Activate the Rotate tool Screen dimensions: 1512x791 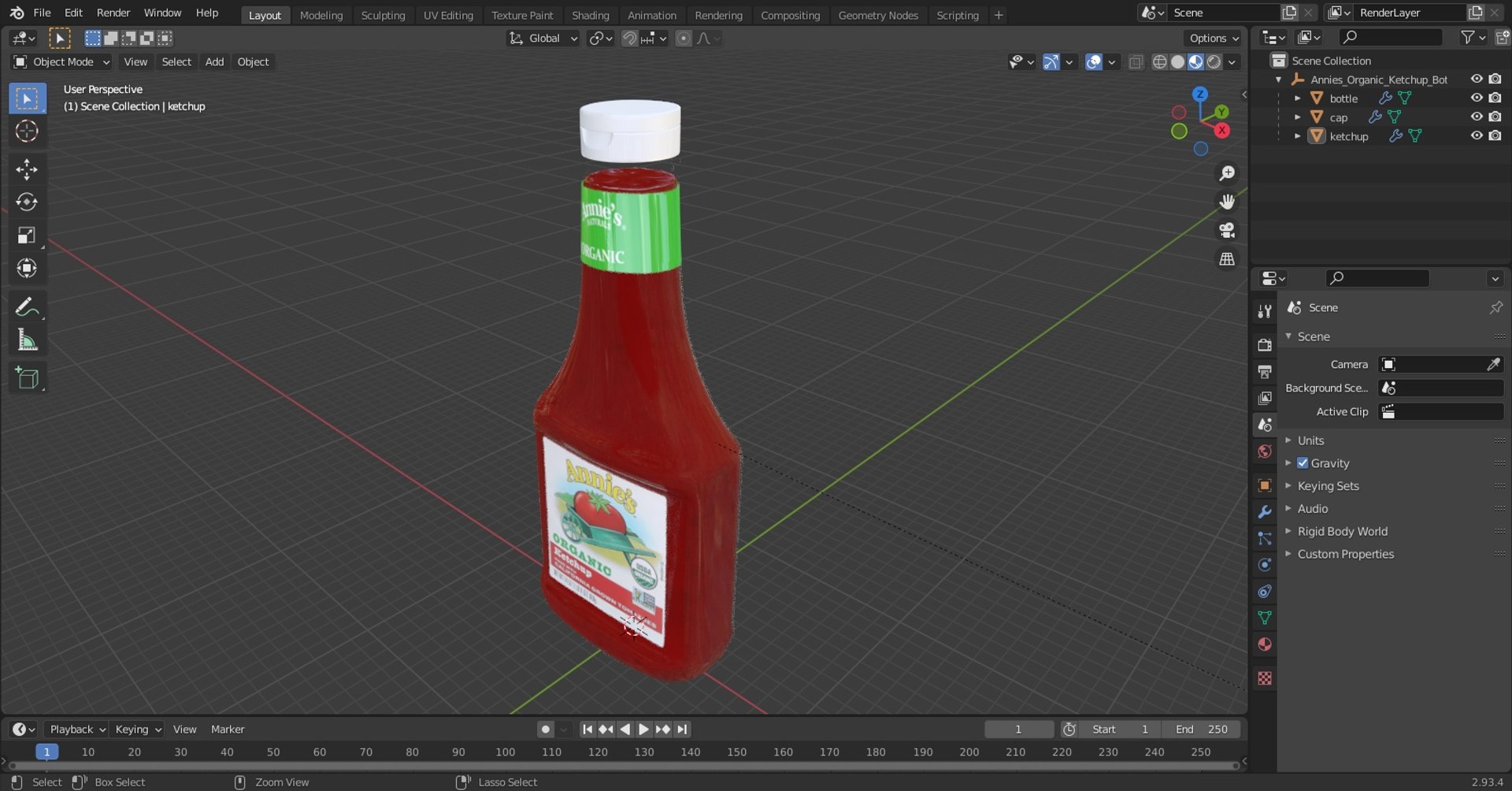(27, 202)
